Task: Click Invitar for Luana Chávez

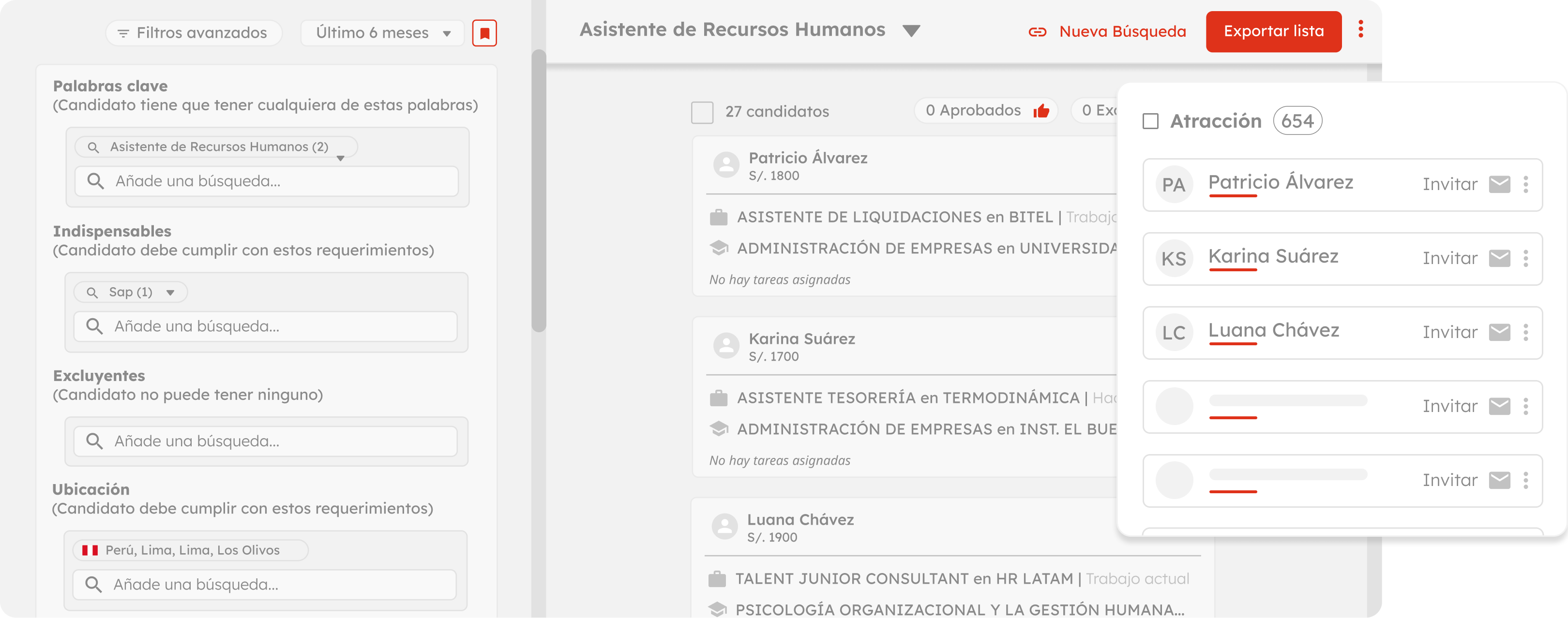Action: tap(1449, 333)
